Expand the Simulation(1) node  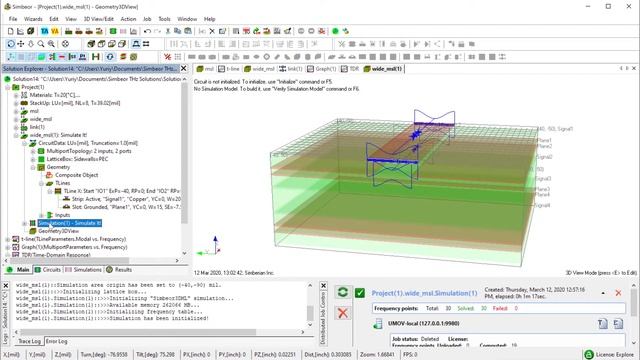[24, 223]
